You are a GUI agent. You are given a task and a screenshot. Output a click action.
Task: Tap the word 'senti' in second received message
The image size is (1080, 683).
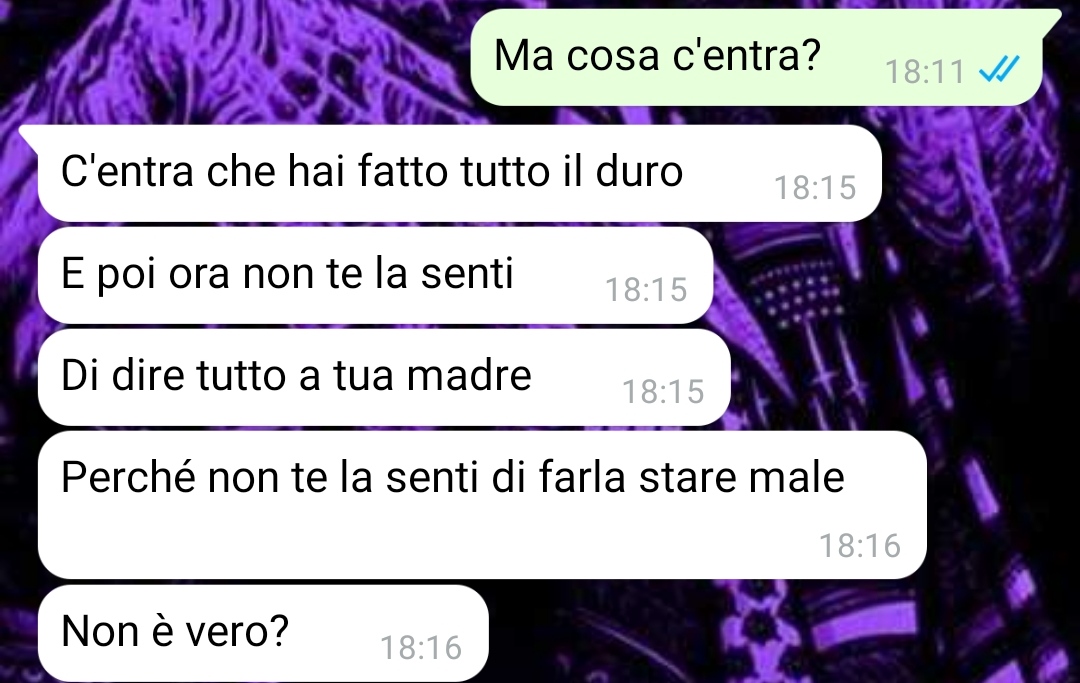(x=467, y=273)
